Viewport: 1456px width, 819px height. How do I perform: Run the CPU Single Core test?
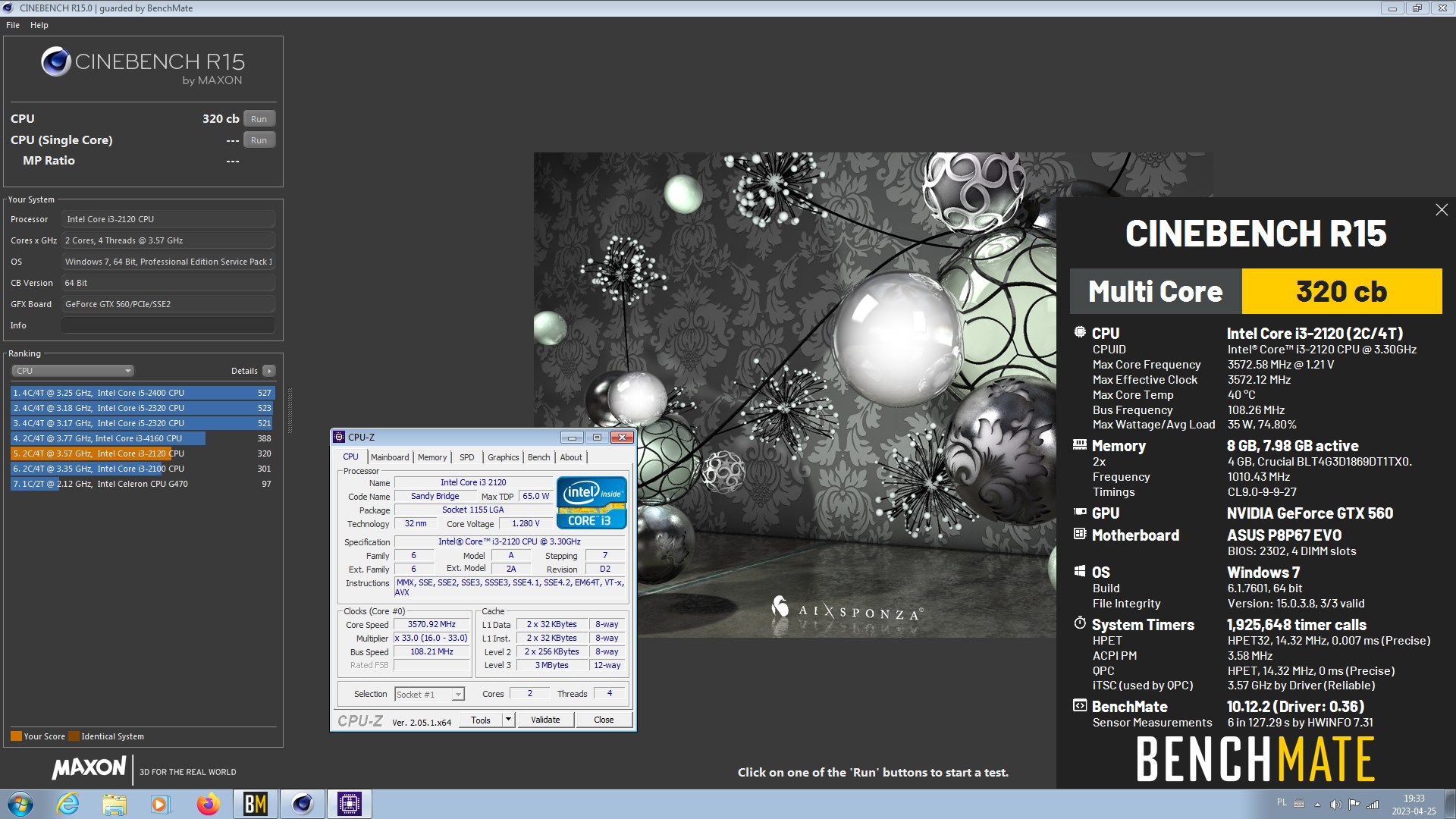(259, 140)
